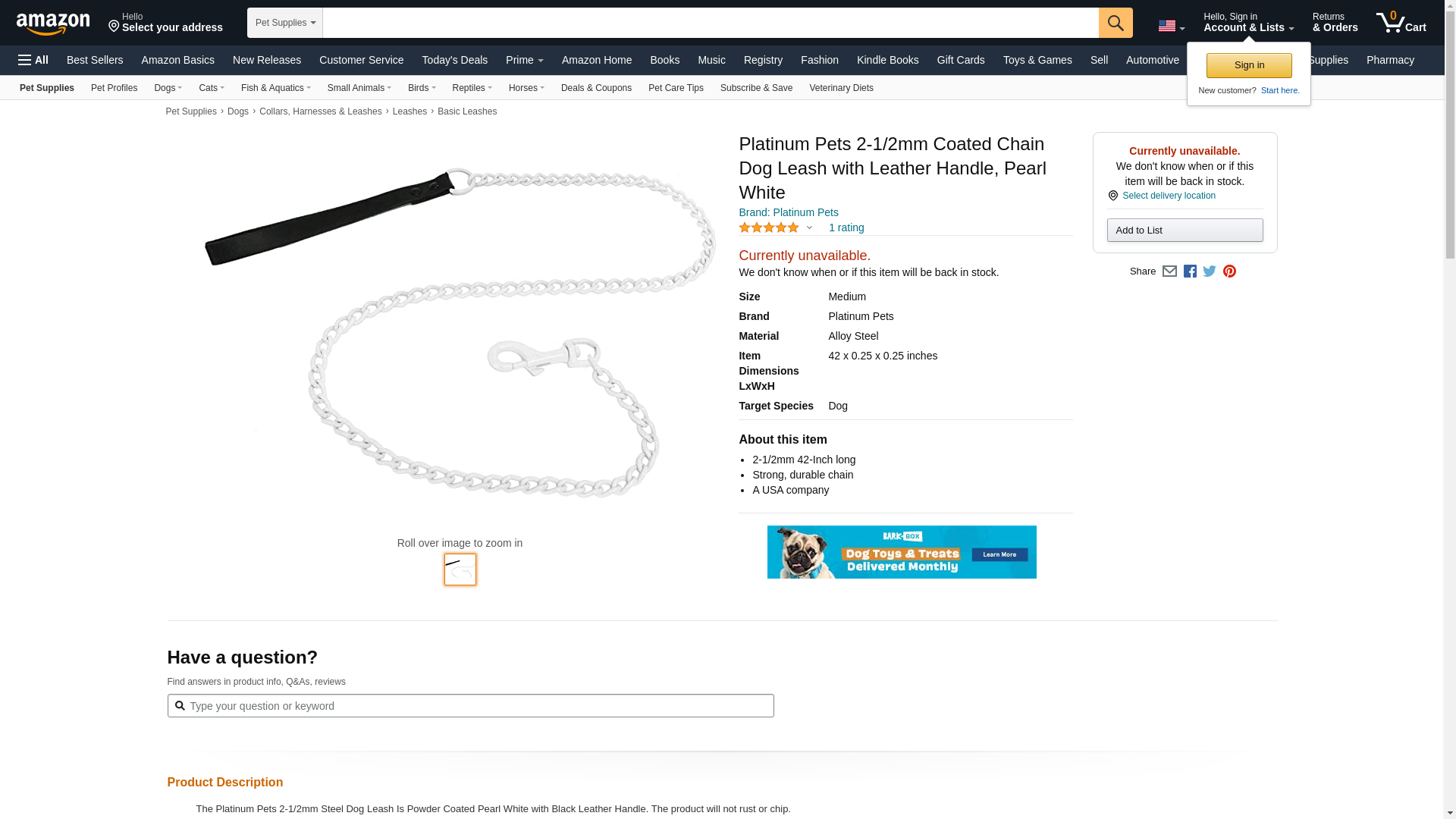1456x819 pixels.
Task: Share on Facebook icon
Action: (1190, 271)
